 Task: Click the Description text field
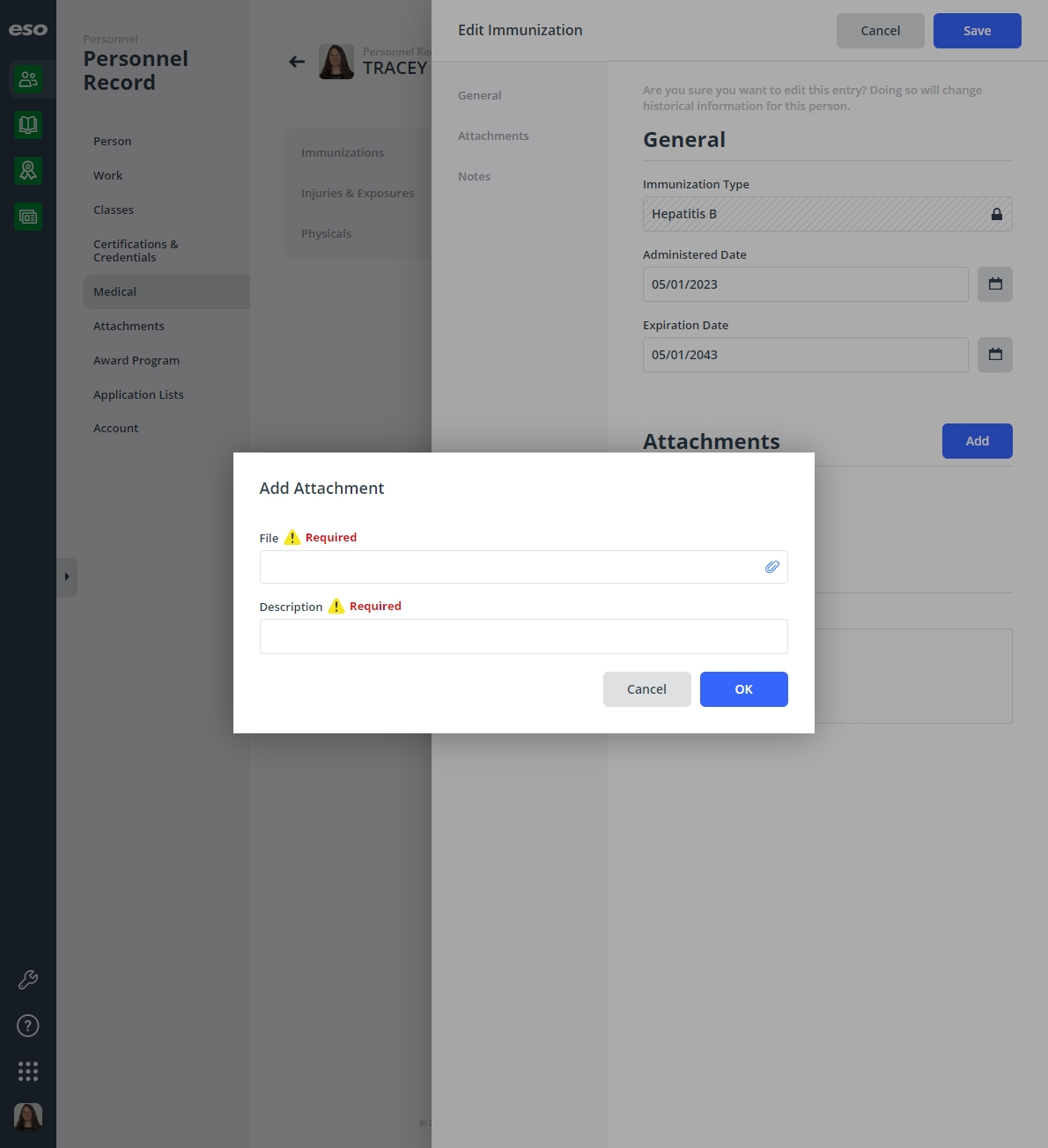tap(523, 637)
